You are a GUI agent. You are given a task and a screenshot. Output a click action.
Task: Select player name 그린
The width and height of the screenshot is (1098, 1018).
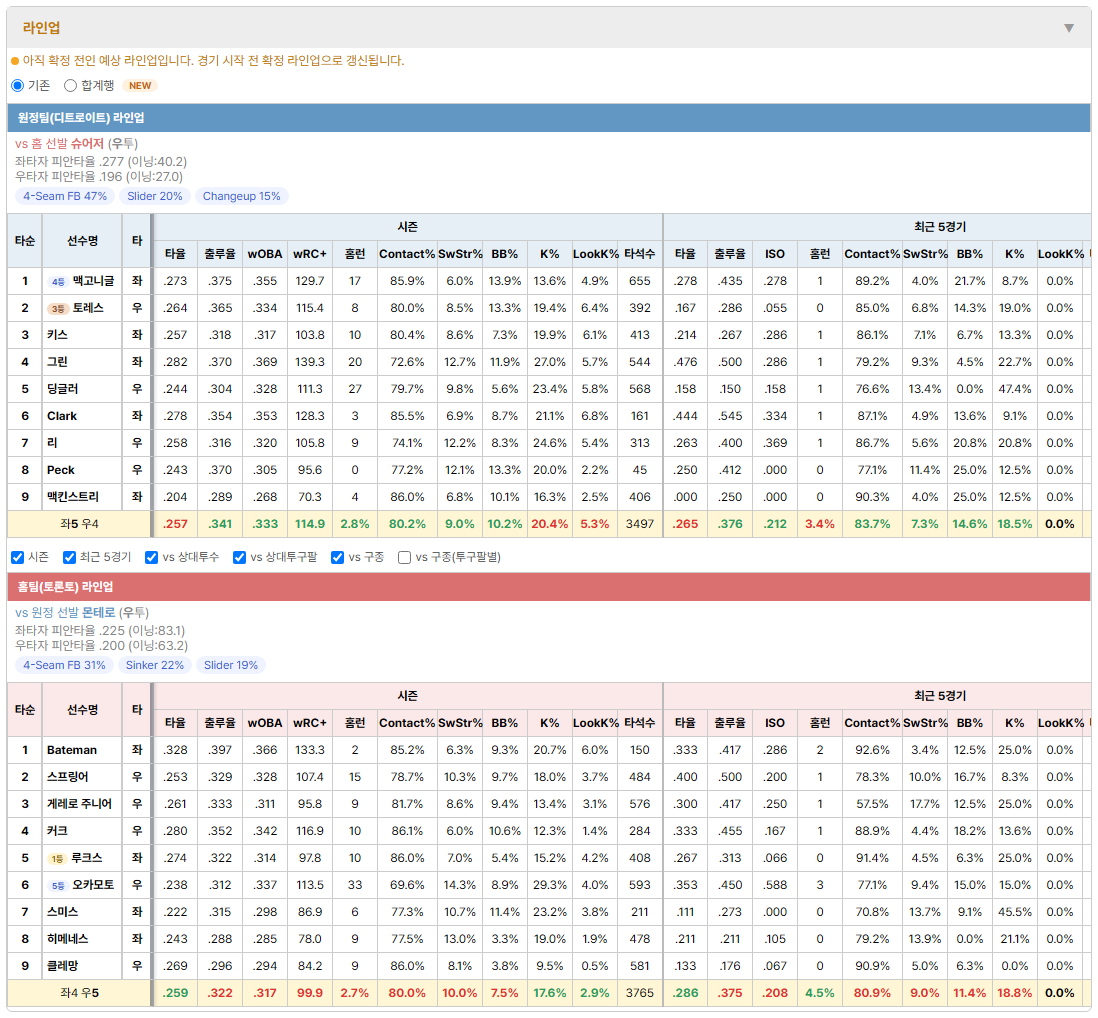pos(57,362)
